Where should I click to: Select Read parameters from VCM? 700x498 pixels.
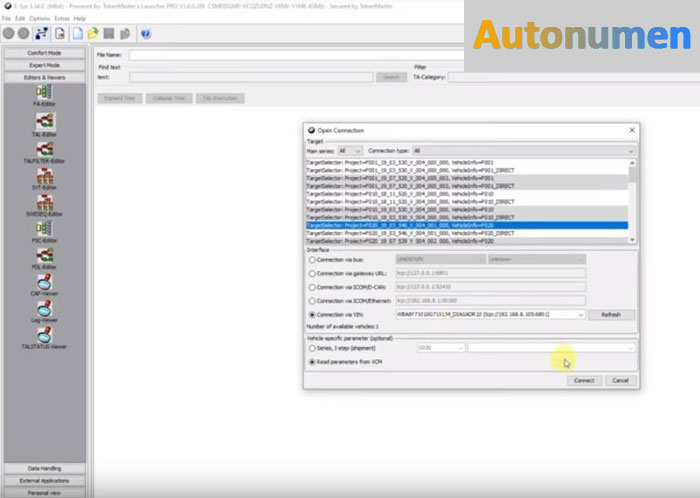(x=312, y=362)
